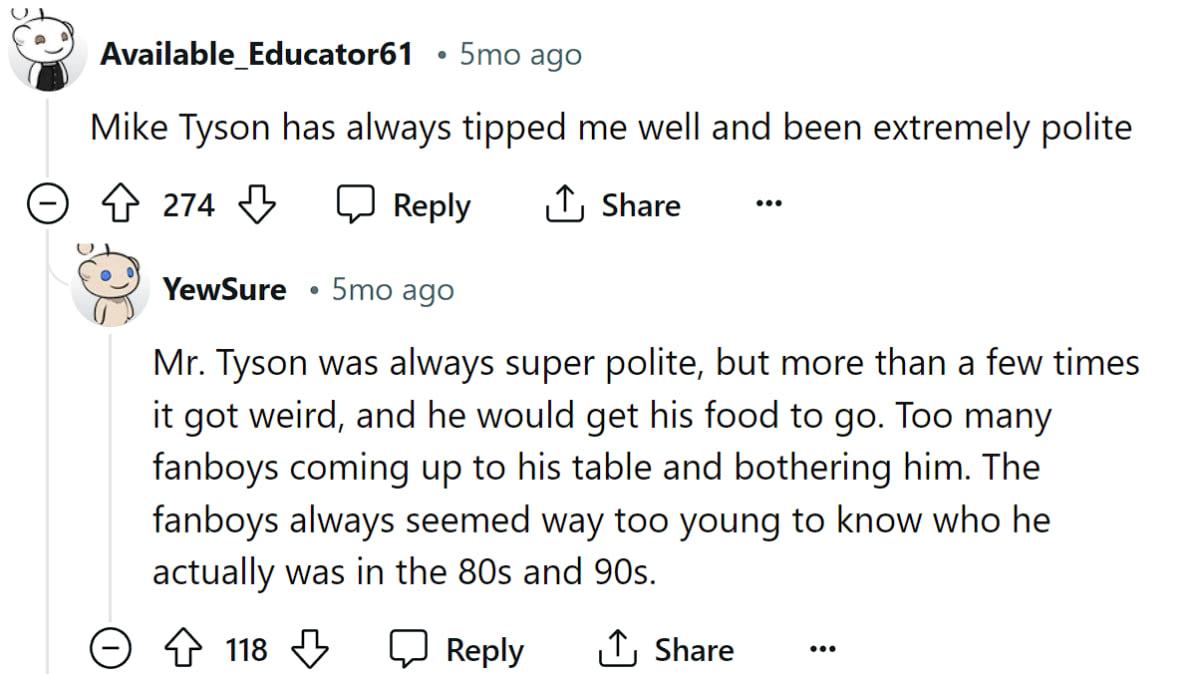1200x674 pixels.
Task: Click the 274 vote count
Action: point(188,206)
